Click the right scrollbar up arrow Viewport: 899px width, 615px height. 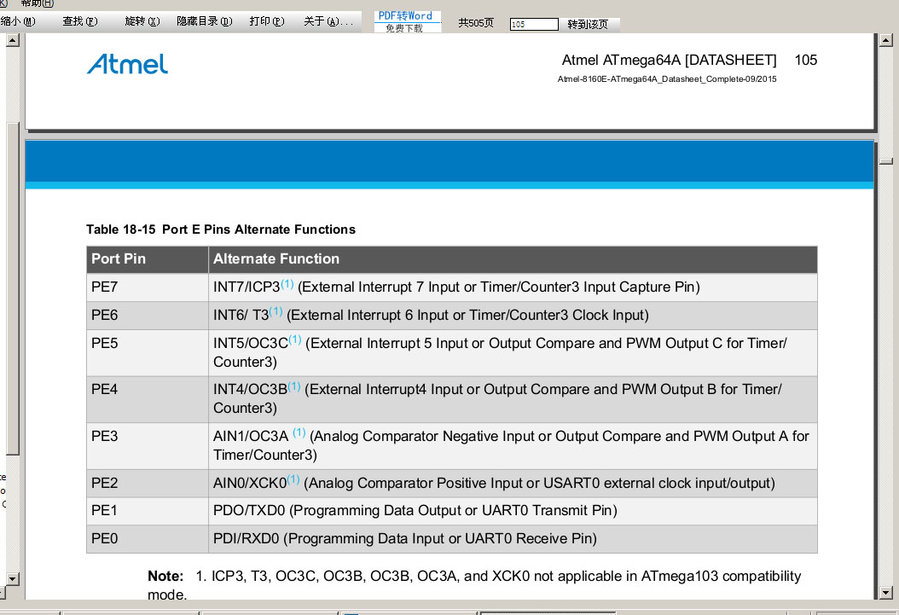886,42
